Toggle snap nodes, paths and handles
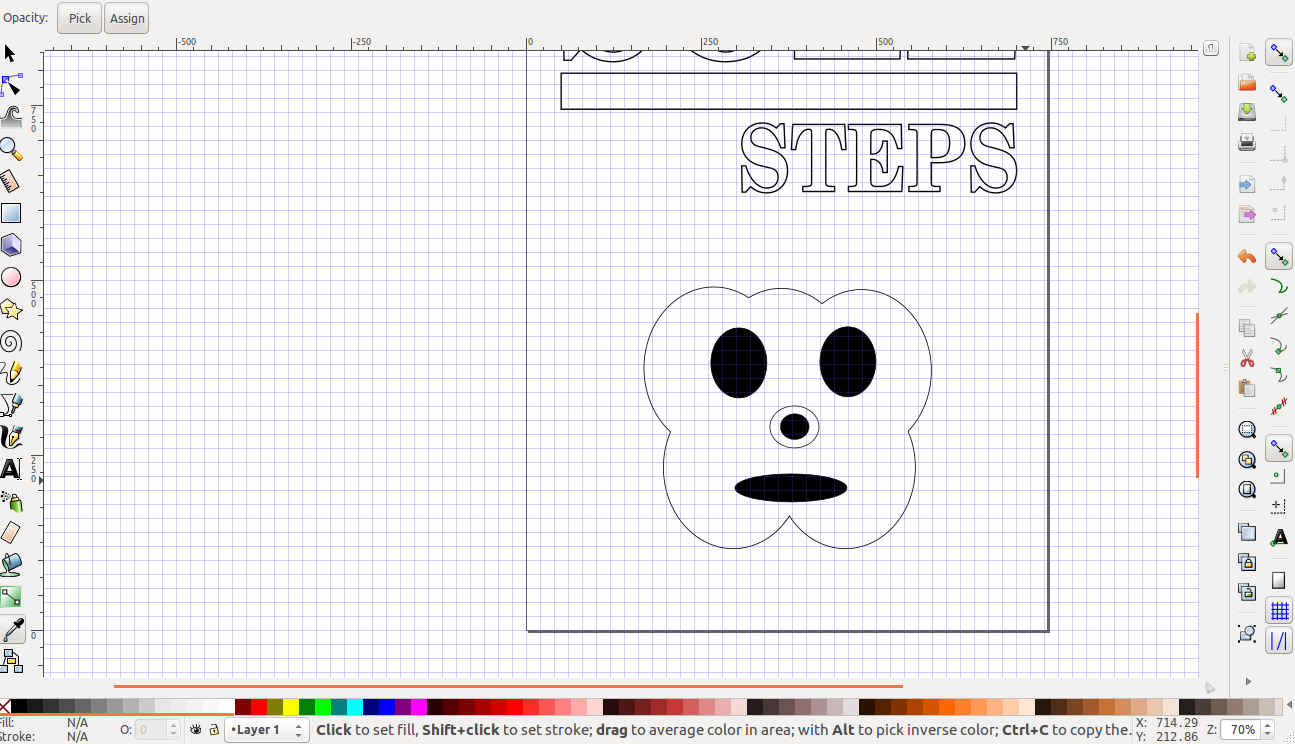The height and width of the screenshot is (744, 1295). (1279, 257)
